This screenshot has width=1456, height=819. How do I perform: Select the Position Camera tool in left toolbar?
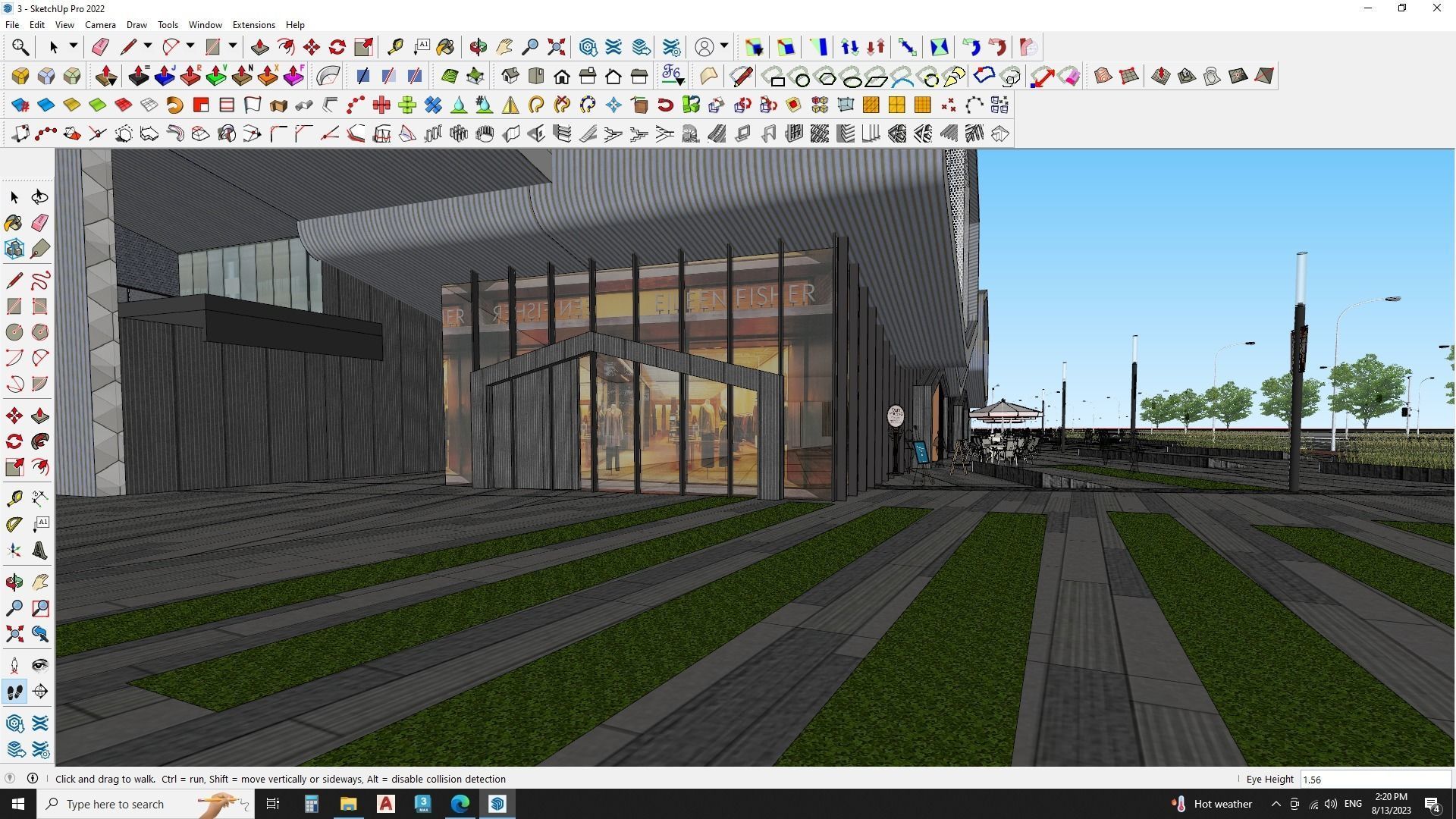point(14,666)
